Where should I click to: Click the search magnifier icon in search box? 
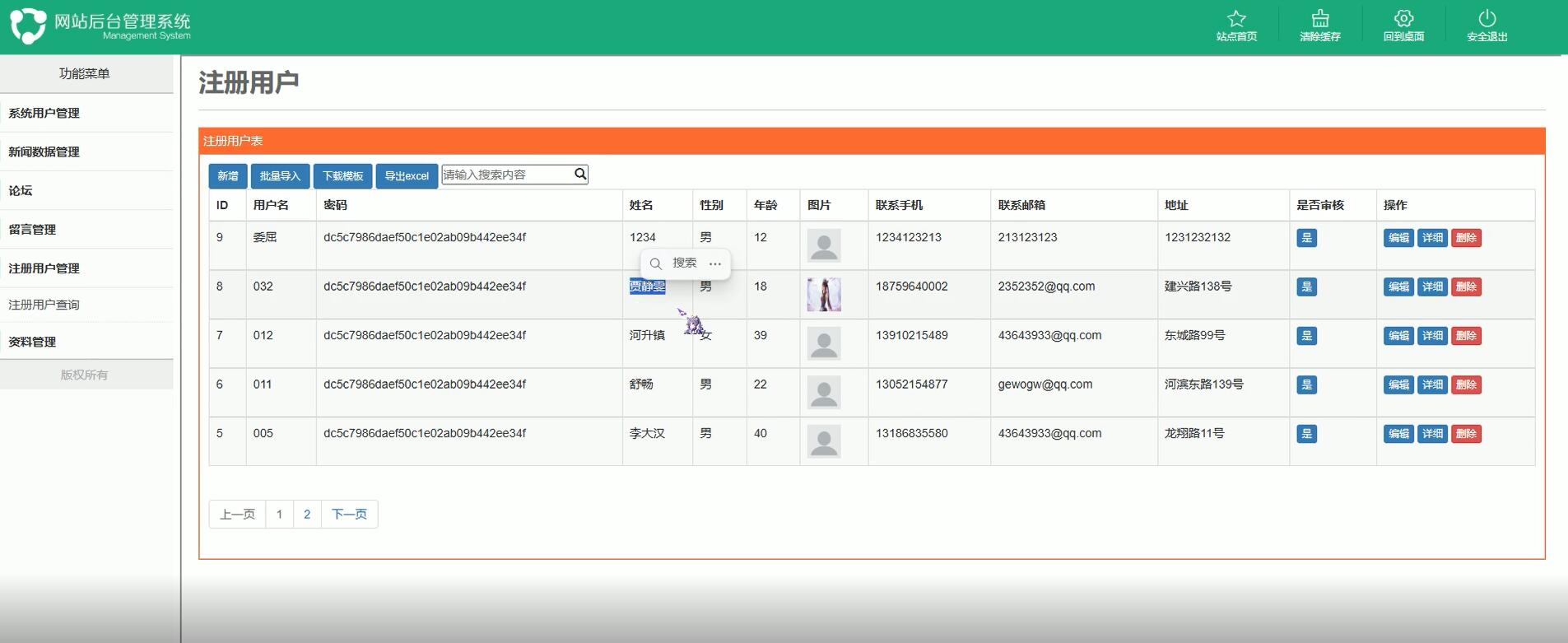coord(580,175)
